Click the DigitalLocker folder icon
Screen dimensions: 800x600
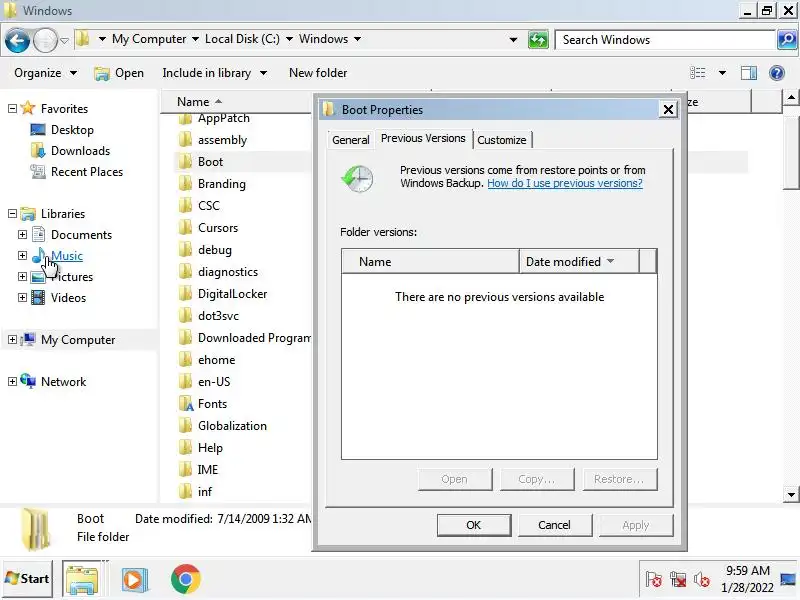[x=185, y=294]
